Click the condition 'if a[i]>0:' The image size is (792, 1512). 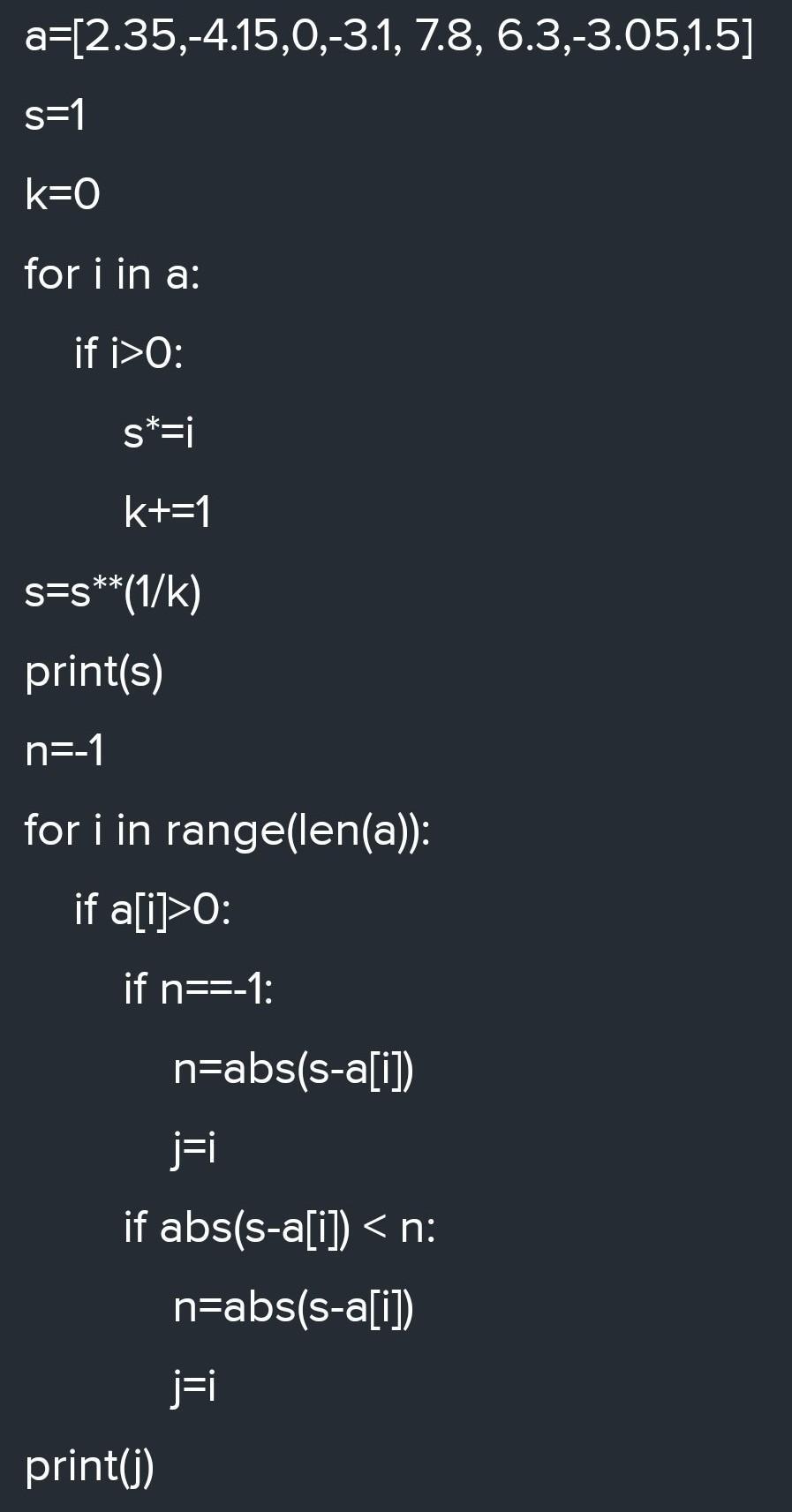(153, 910)
